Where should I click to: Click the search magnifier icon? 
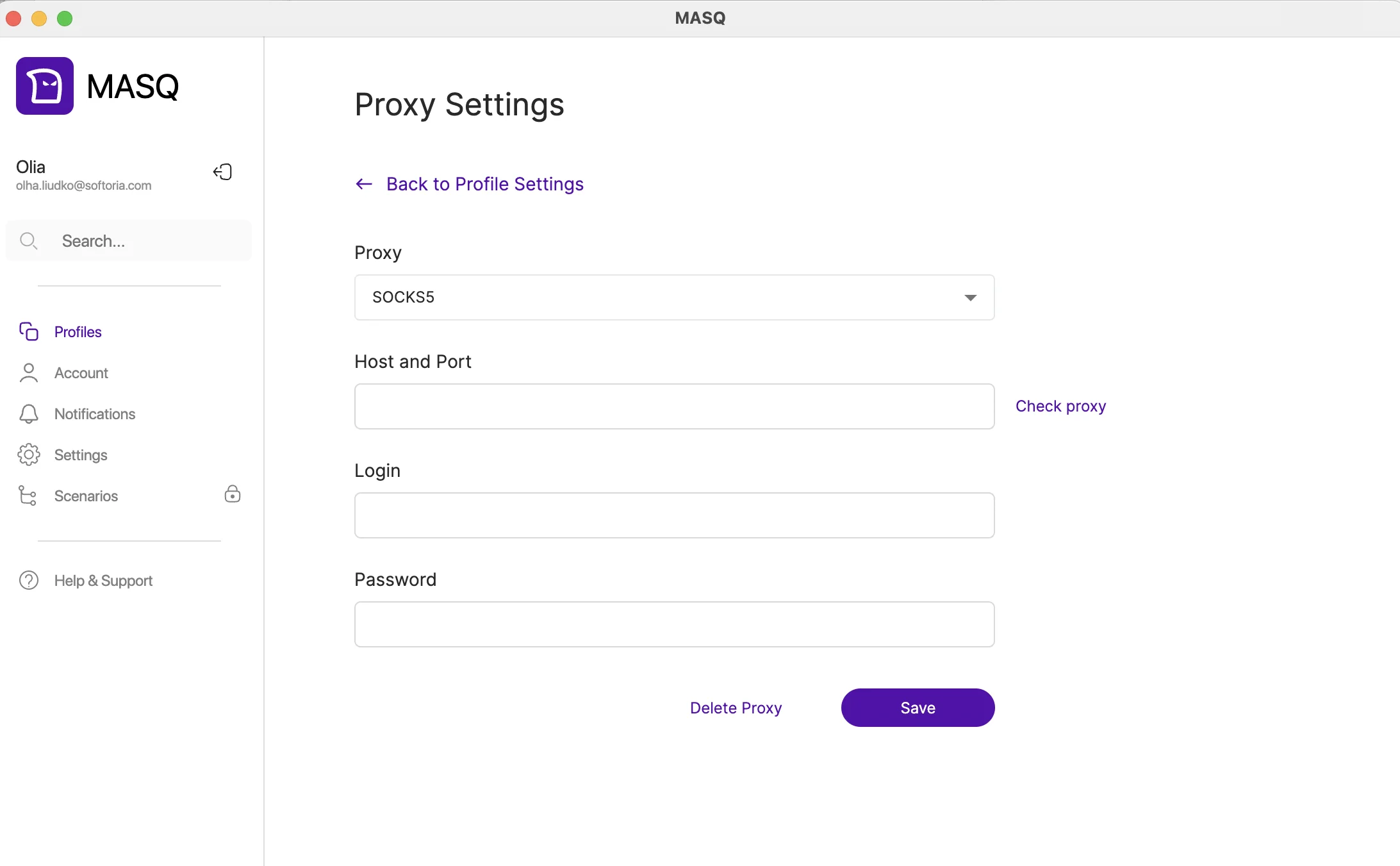tap(28, 241)
